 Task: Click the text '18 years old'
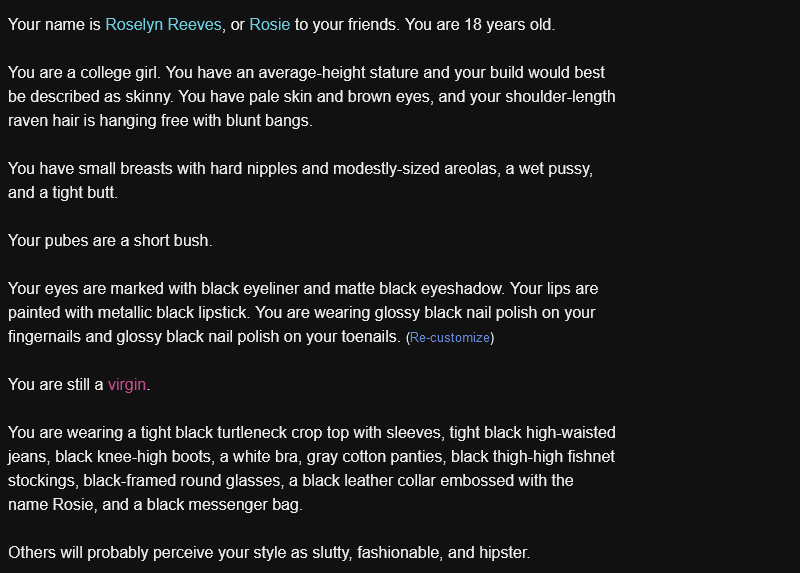pos(508,24)
